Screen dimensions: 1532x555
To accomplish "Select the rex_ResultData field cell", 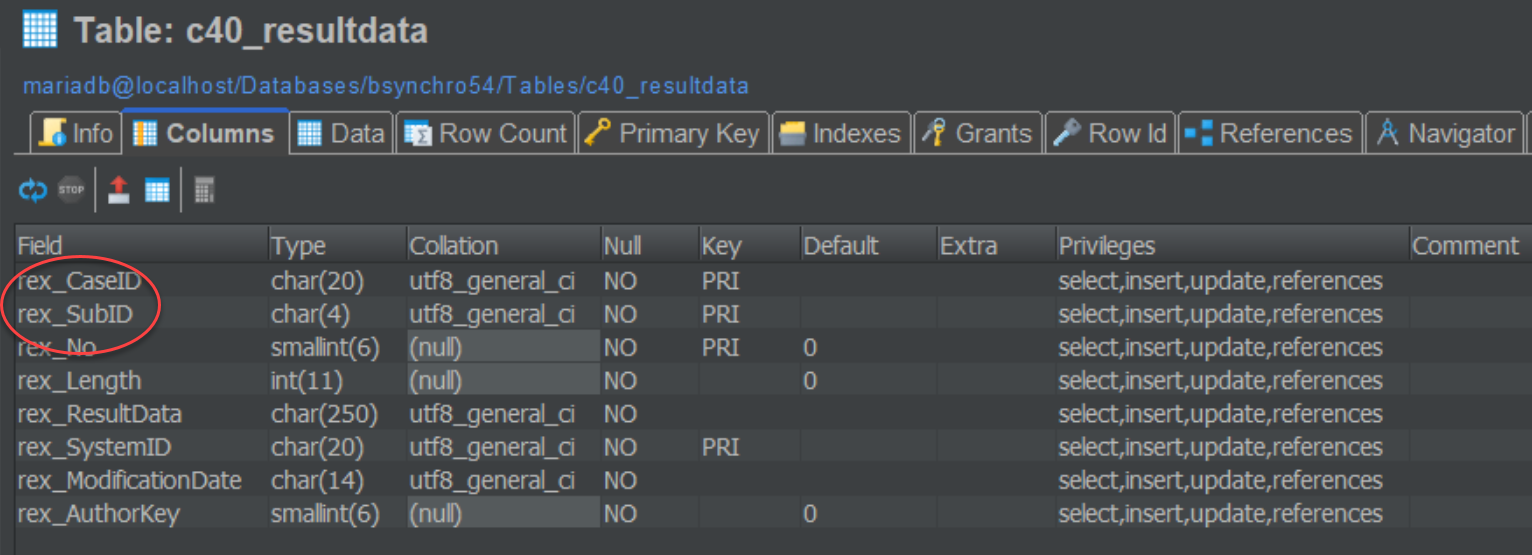I will (141, 414).
